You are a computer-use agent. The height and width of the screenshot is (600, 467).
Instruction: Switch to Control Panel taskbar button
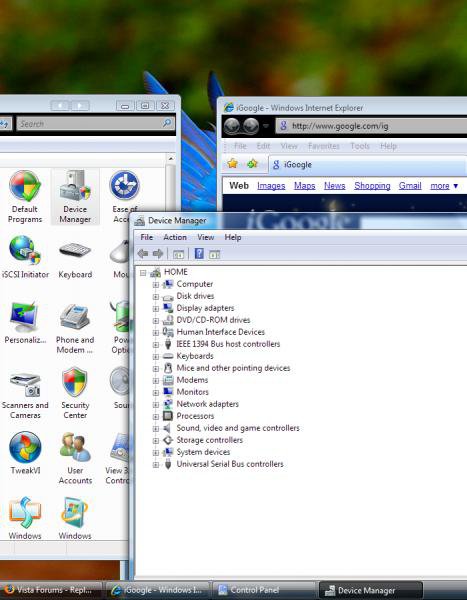(x=264, y=590)
